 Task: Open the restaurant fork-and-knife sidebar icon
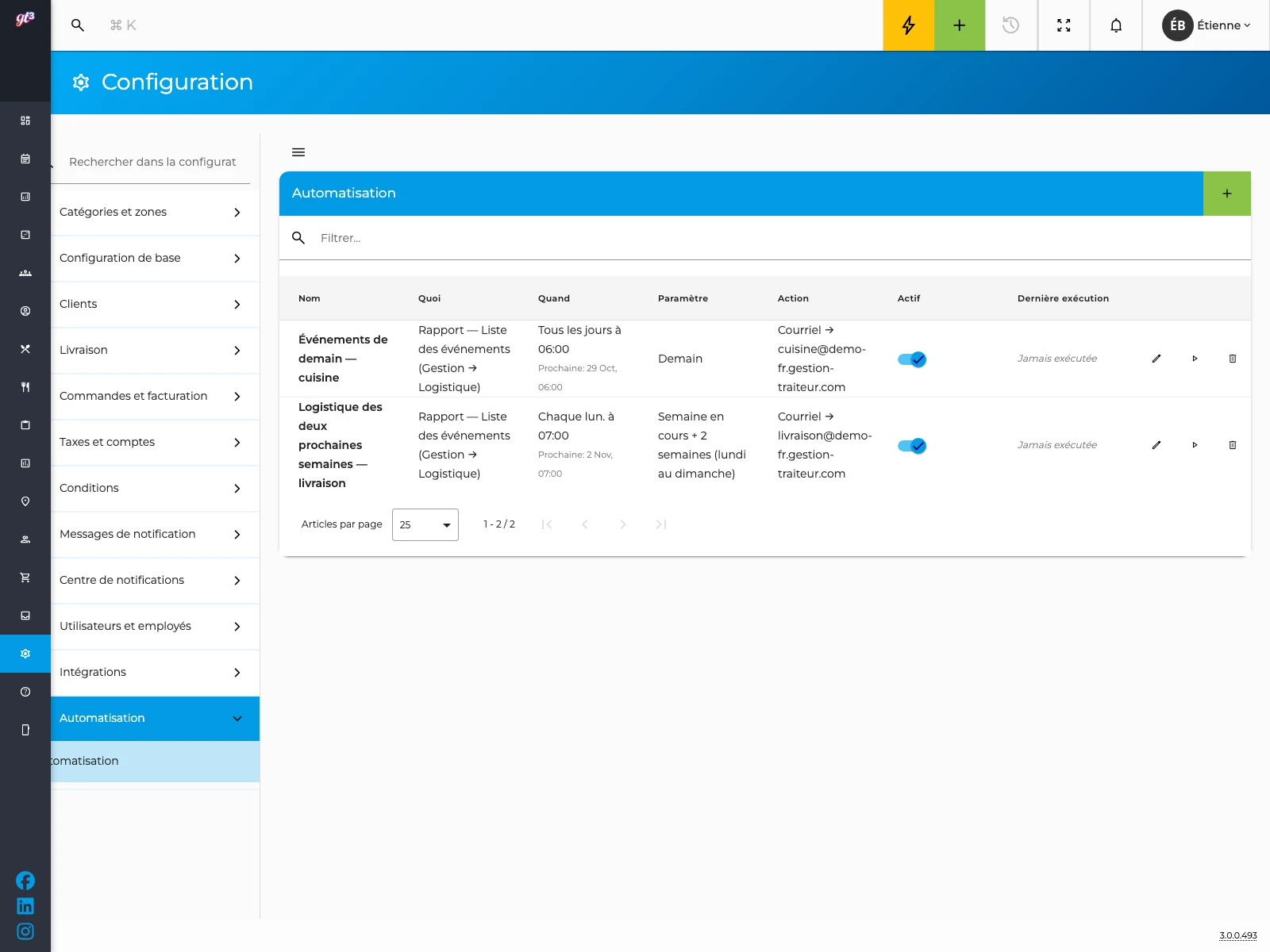[25, 387]
